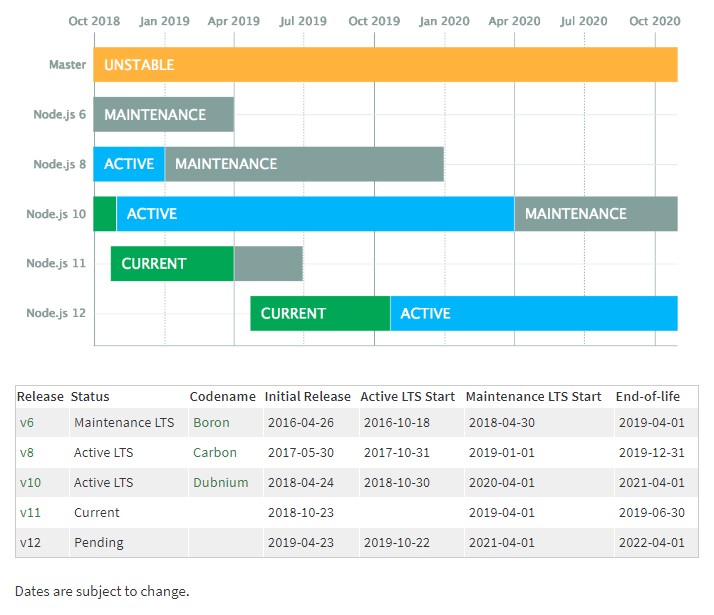Click the 2019-10-22 active LTS date

(x=397, y=543)
